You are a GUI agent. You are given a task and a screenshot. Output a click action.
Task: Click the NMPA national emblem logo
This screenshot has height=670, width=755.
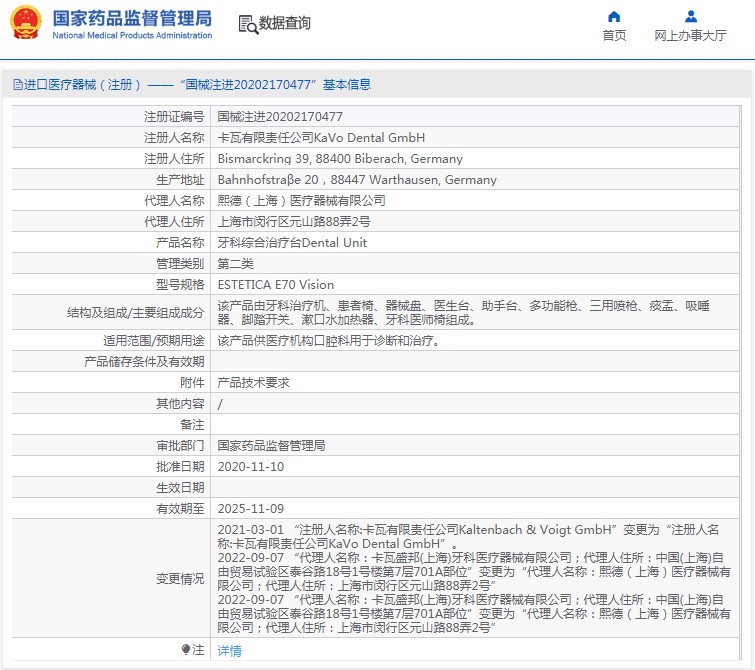click(26, 23)
